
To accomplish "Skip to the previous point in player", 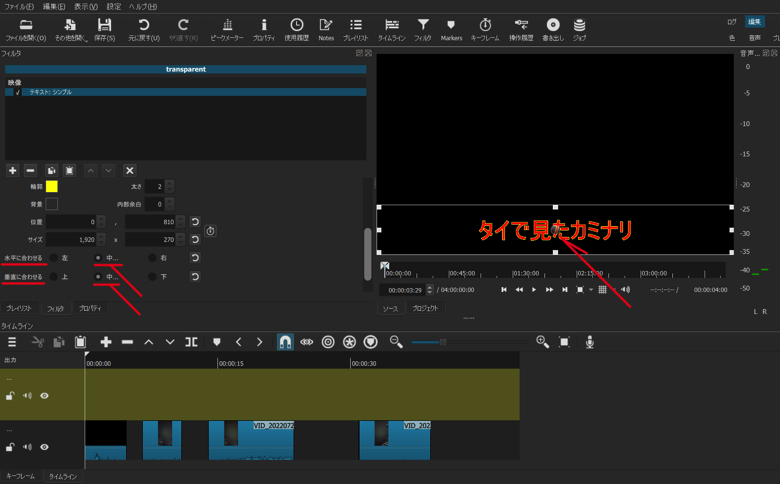I will 504,290.
